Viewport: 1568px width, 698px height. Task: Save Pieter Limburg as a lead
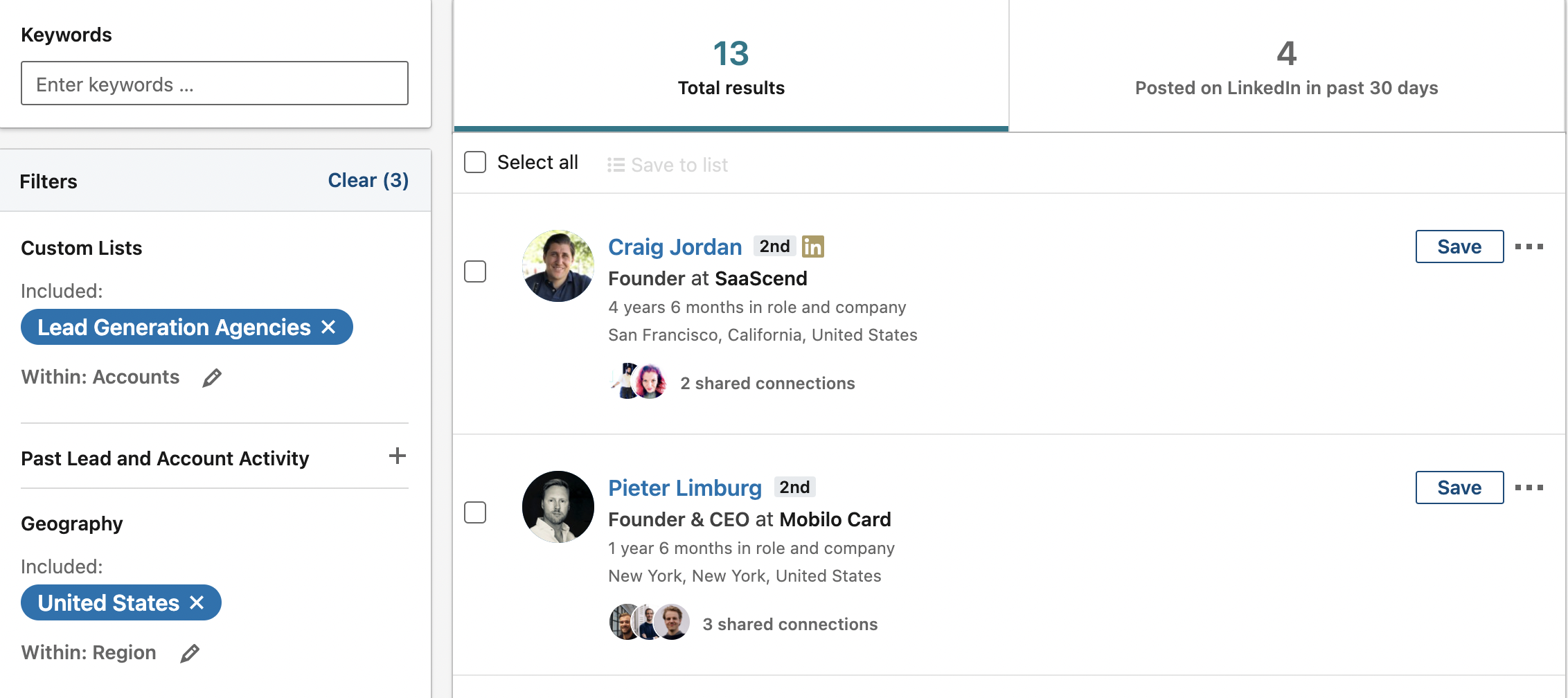pos(1459,487)
